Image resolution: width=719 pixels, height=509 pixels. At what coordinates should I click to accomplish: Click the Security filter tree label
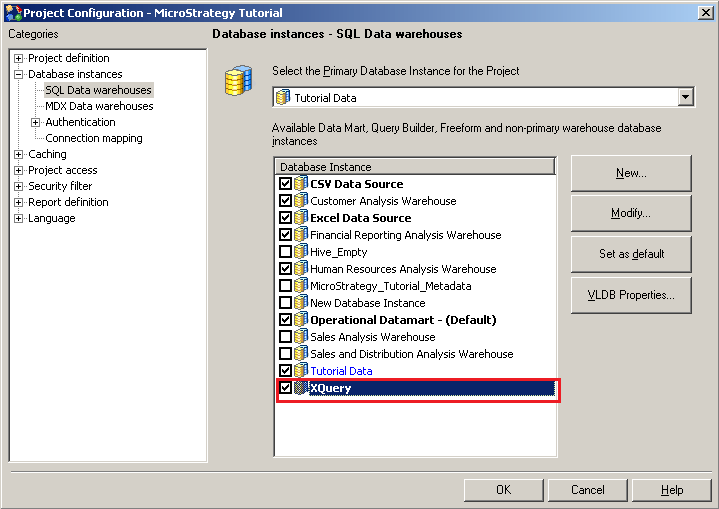coord(60,186)
